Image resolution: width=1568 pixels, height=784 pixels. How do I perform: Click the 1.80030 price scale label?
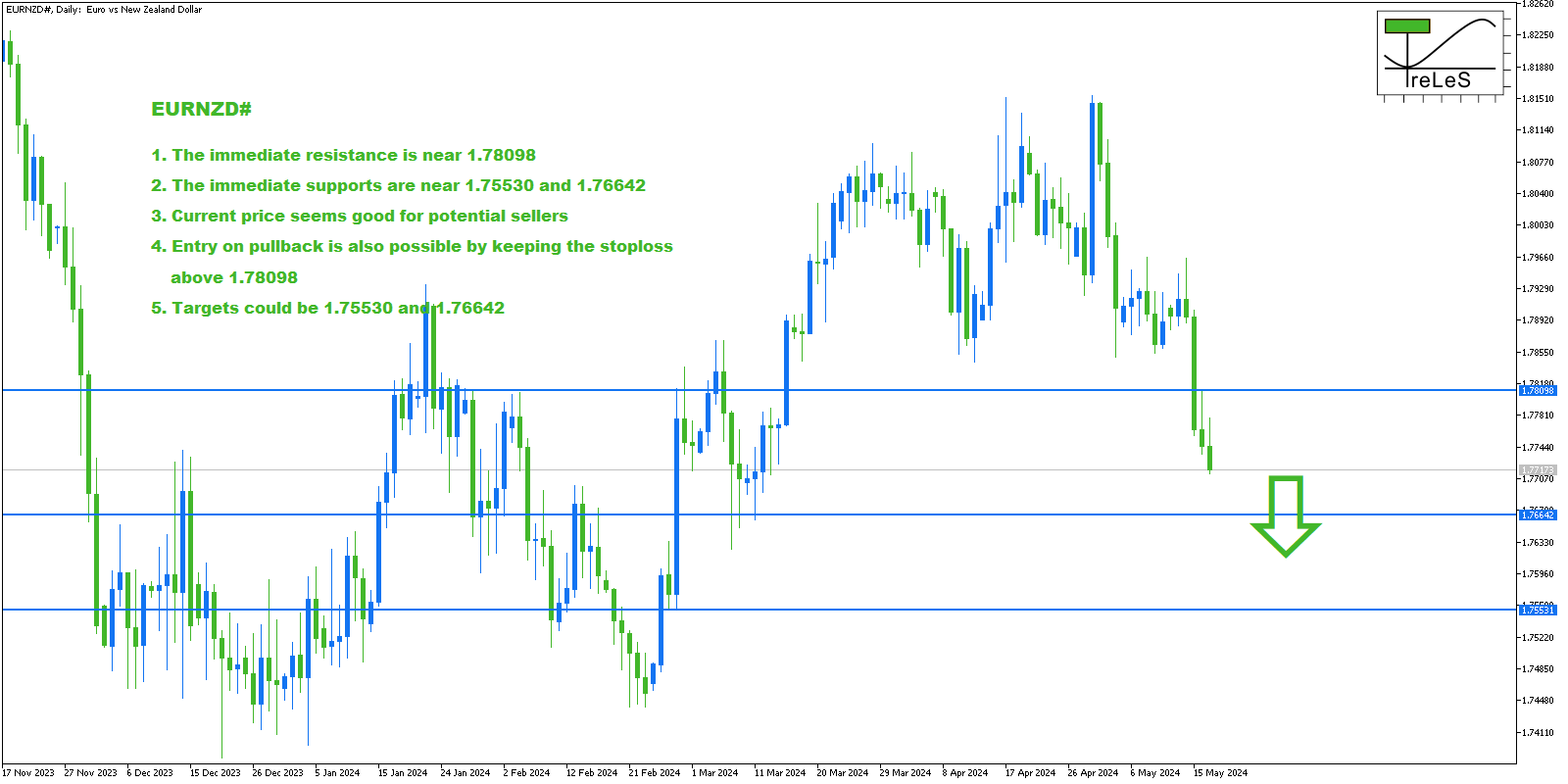[x=1538, y=225]
